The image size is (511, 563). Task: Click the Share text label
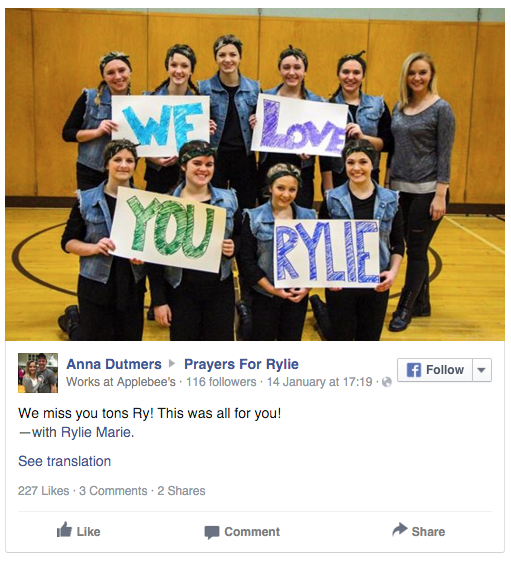[x=428, y=532]
